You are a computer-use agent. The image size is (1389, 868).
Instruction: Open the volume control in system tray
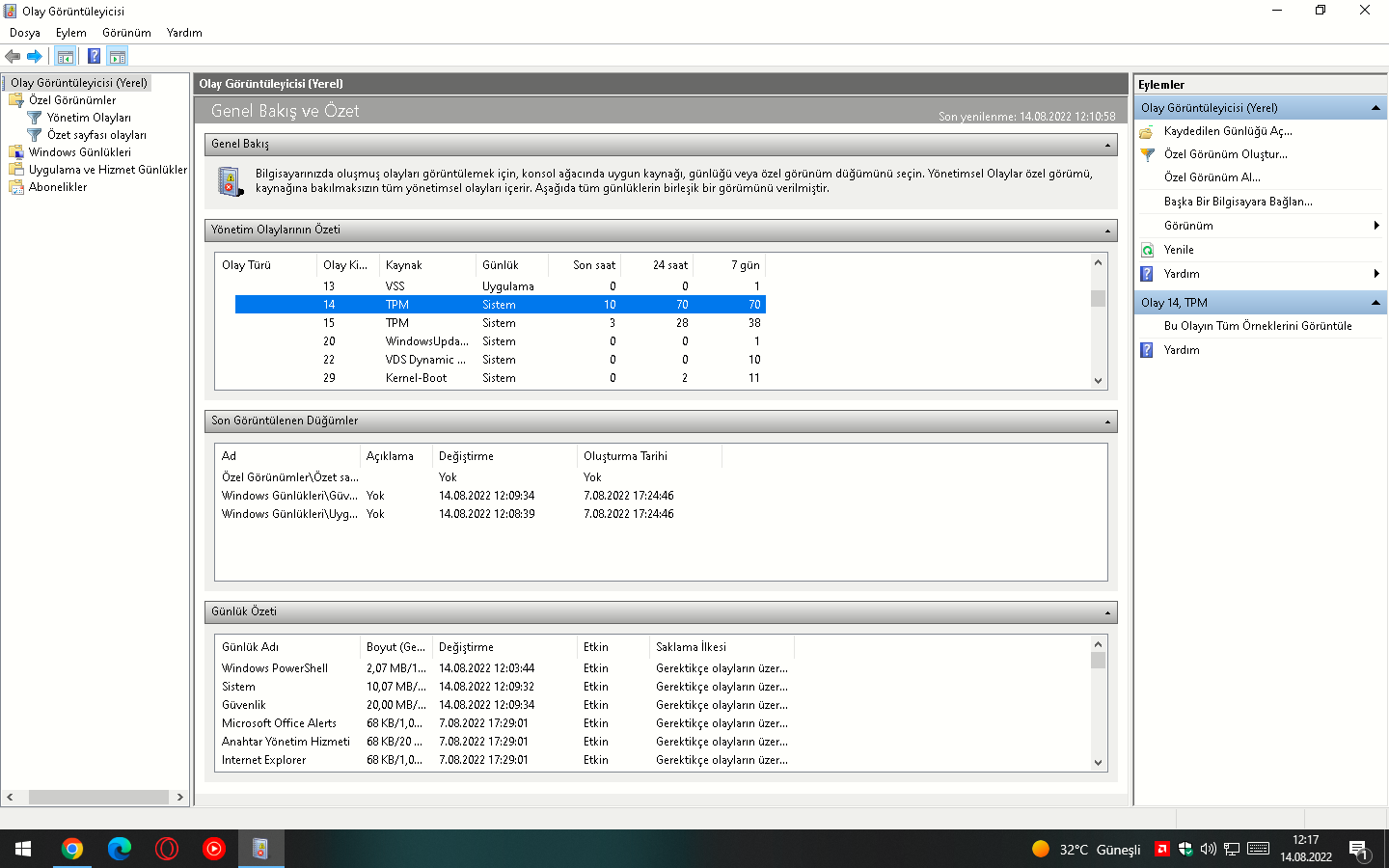(x=1209, y=849)
